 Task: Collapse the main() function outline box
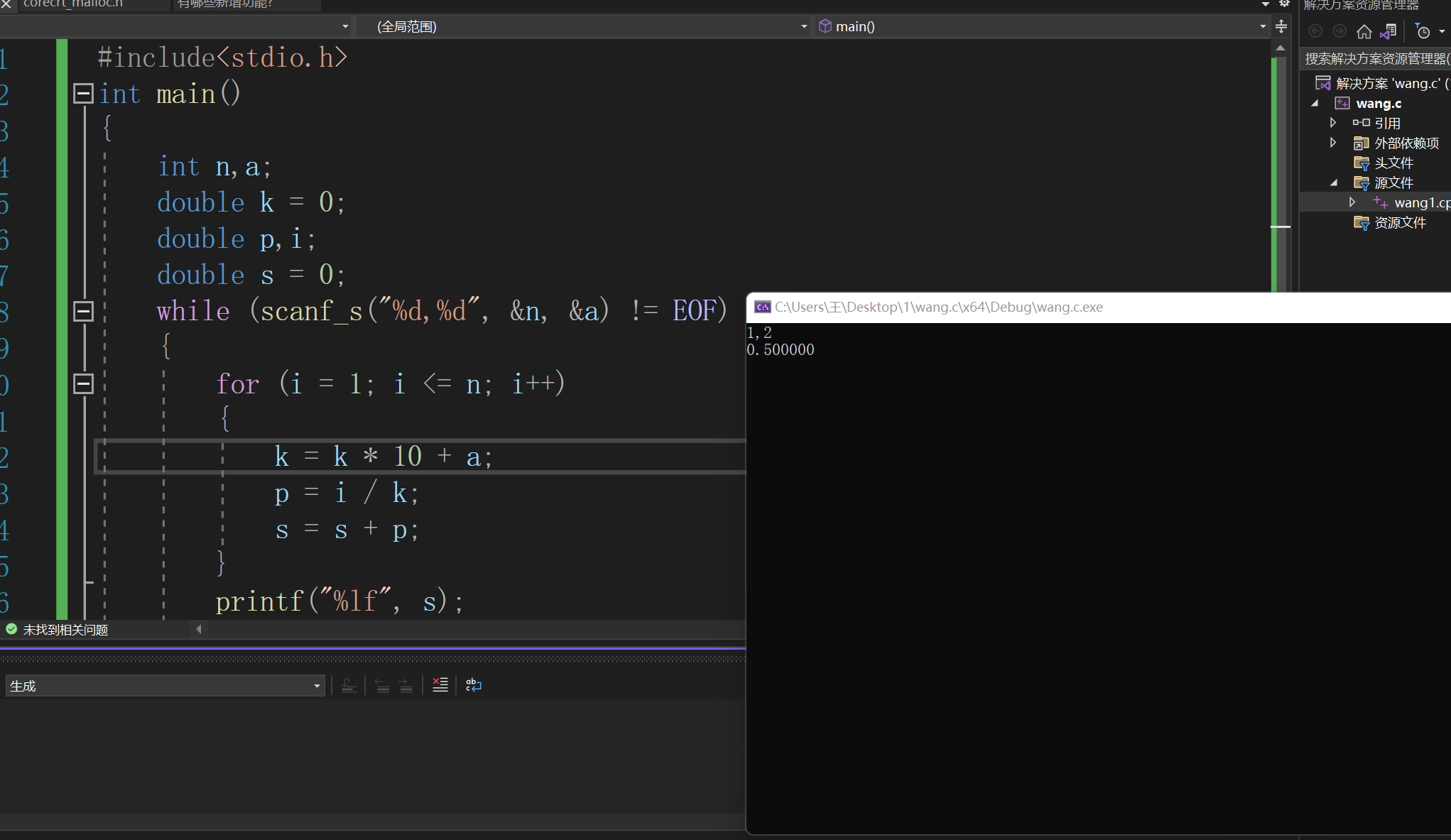83,93
